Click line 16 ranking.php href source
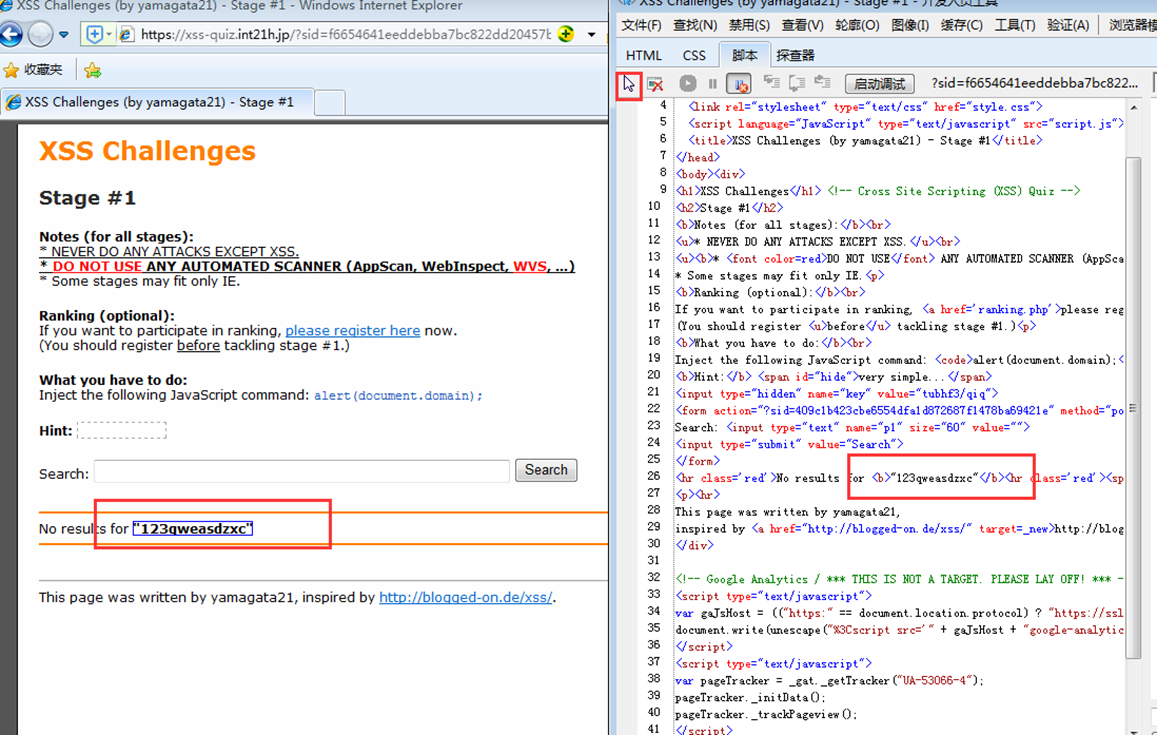Image resolution: width=1157 pixels, height=735 pixels. 899,309
